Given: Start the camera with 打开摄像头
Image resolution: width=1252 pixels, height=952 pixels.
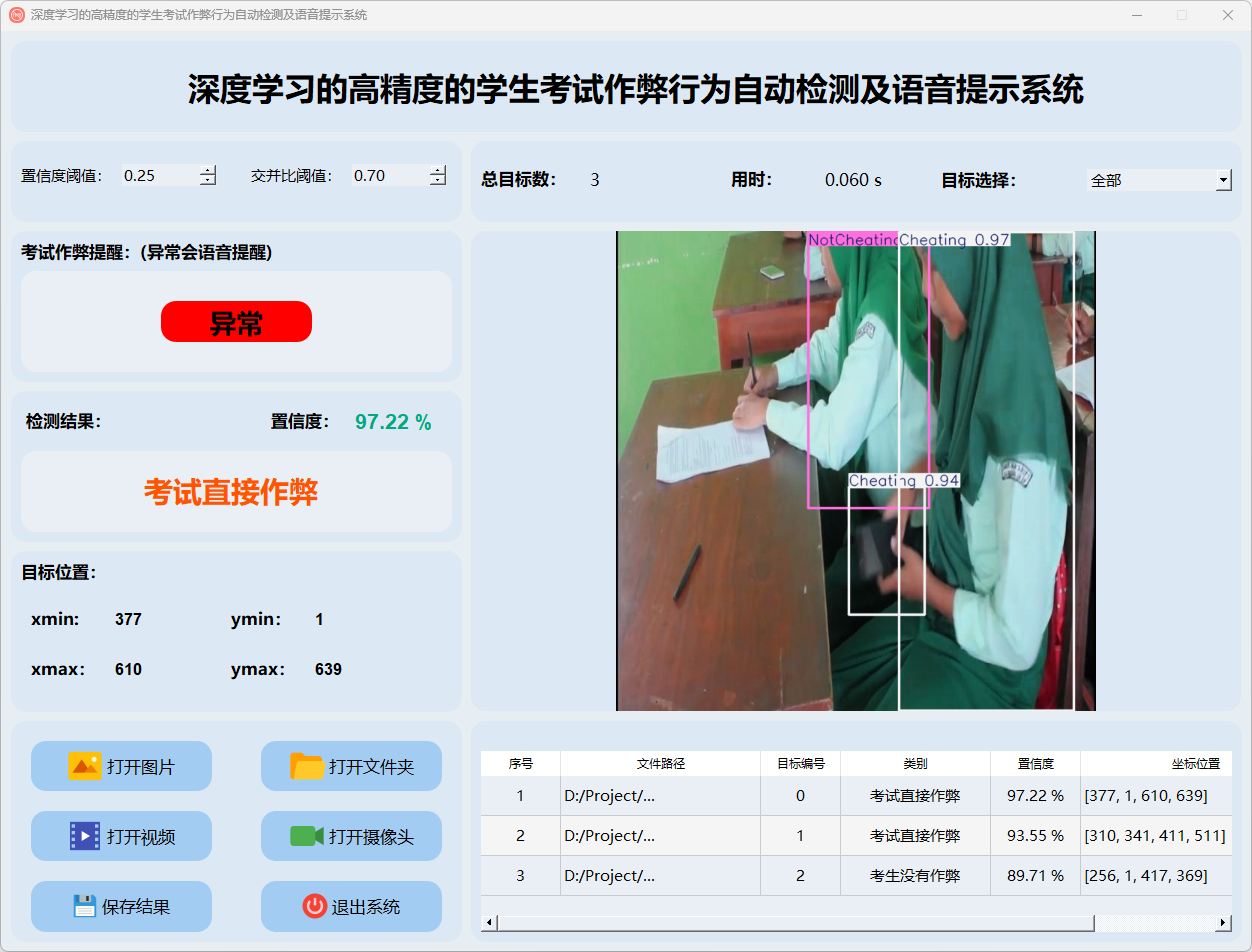Looking at the screenshot, I should (x=351, y=836).
